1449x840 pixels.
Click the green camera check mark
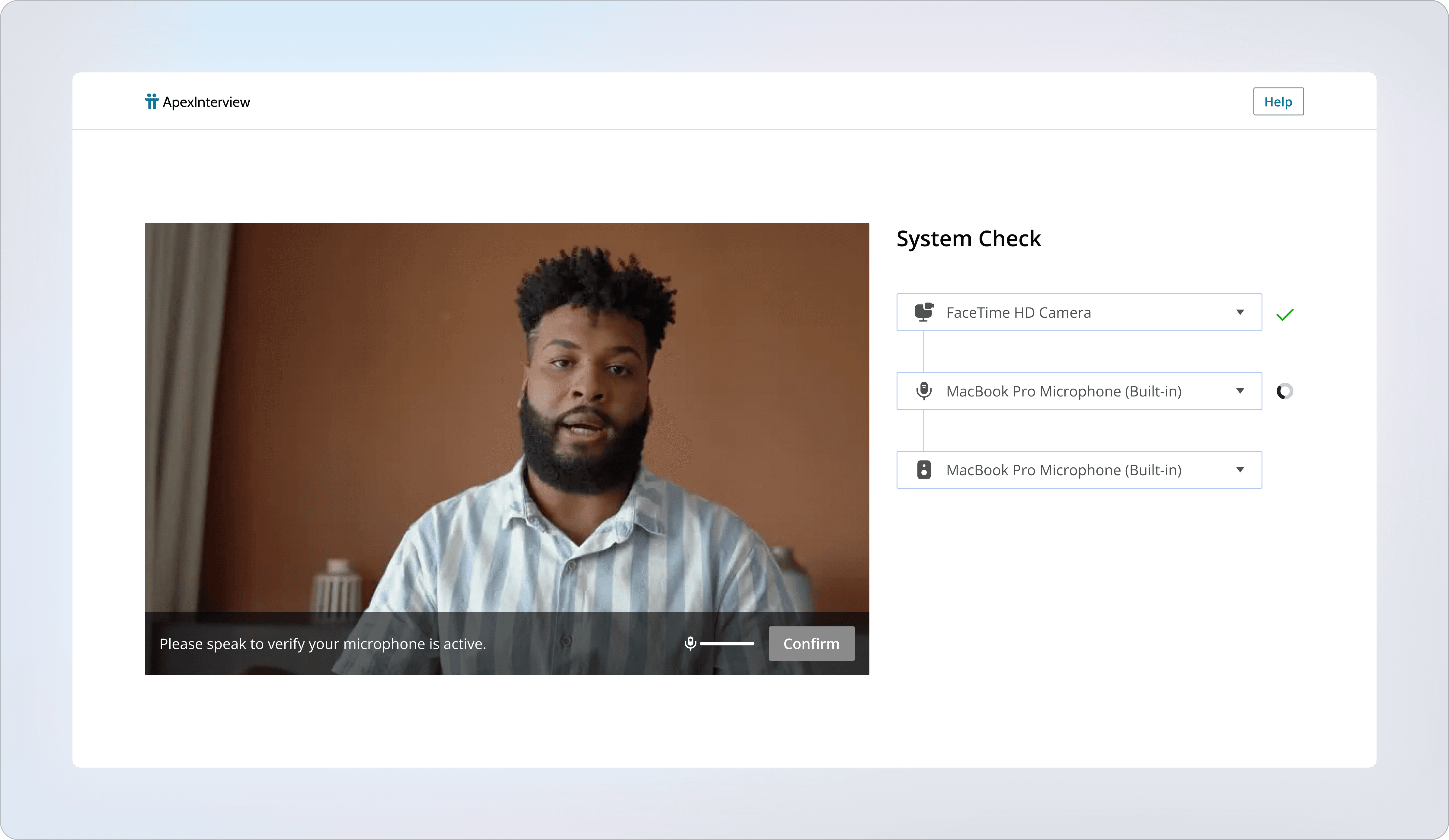1284,314
